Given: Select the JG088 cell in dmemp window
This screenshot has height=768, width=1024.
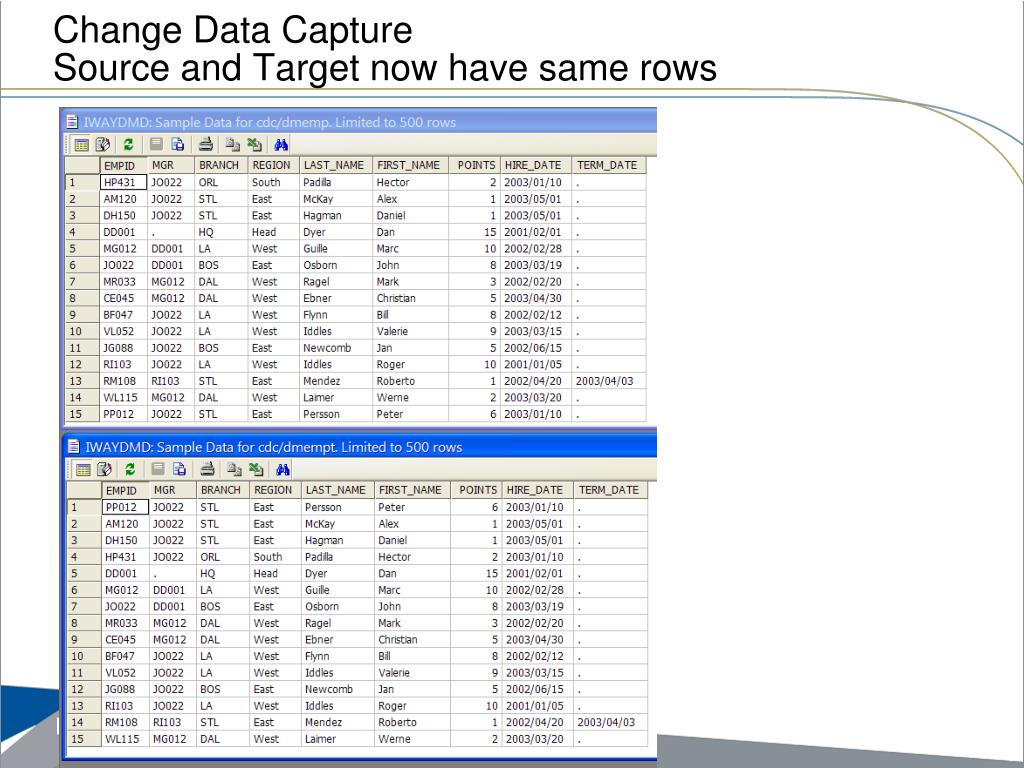Looking at the screenshot, I should (123, 348).
